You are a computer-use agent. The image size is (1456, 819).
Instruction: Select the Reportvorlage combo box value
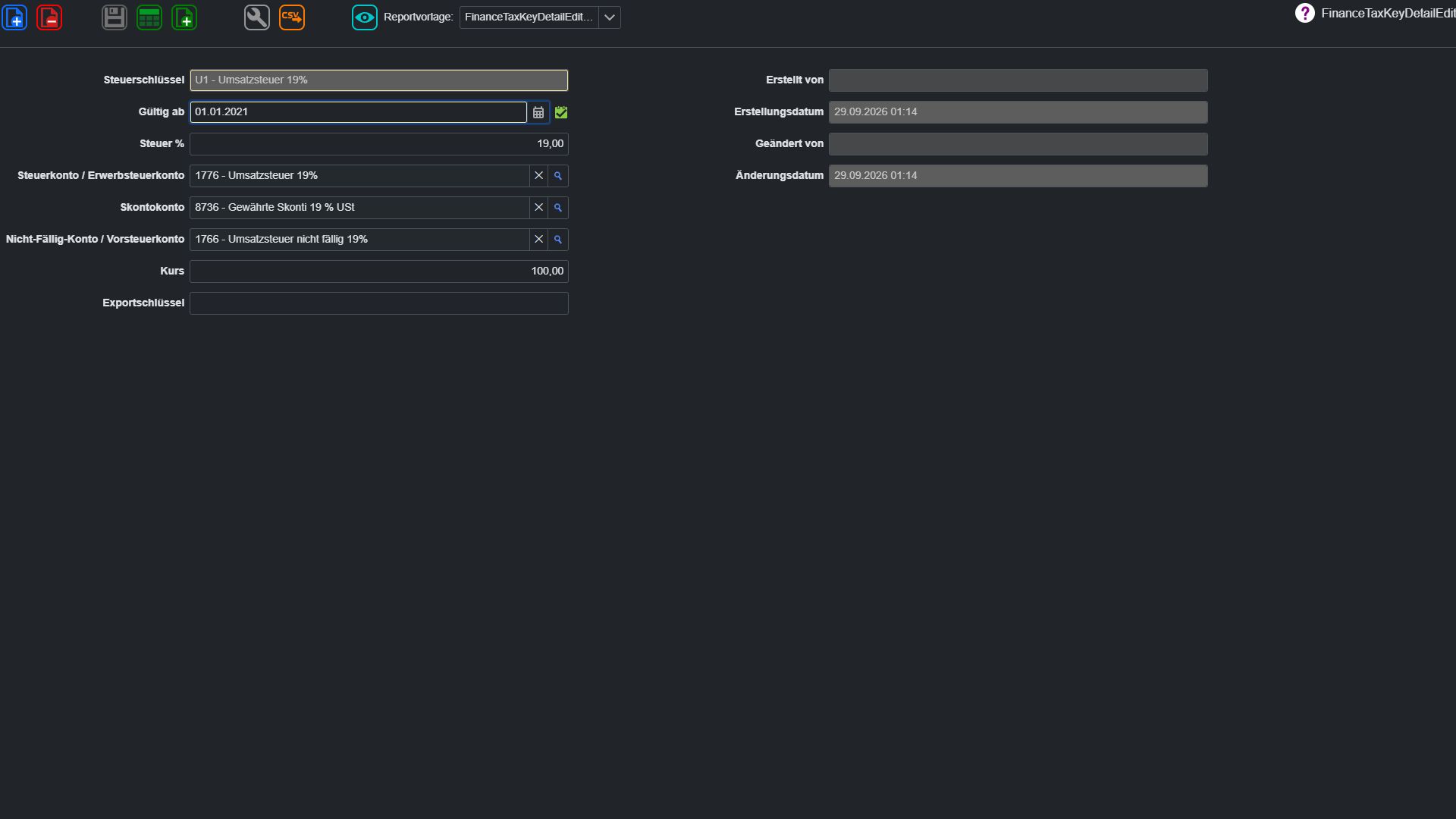click(529, 17)
